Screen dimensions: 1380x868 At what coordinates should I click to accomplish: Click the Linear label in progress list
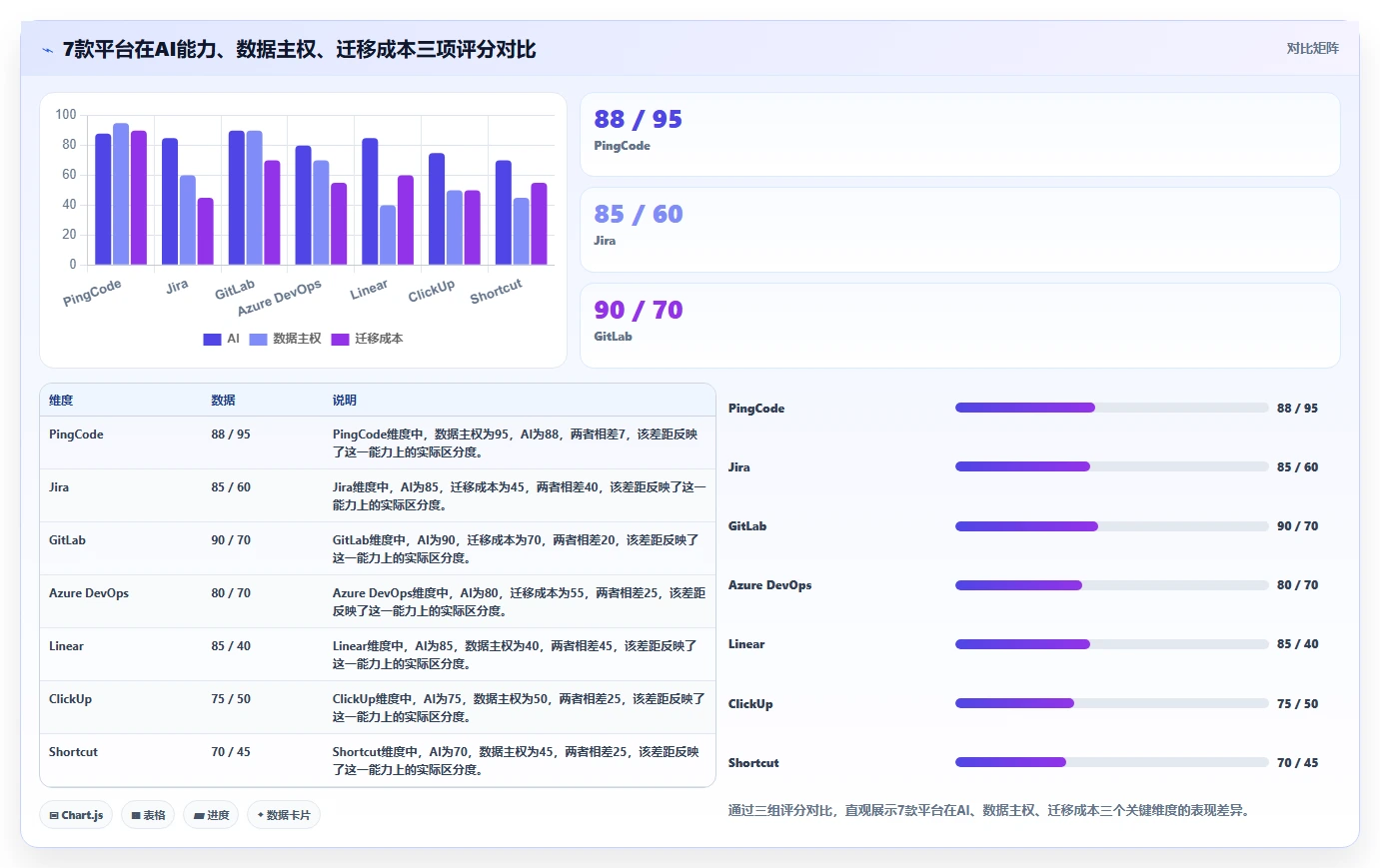[x=746, y=644]
